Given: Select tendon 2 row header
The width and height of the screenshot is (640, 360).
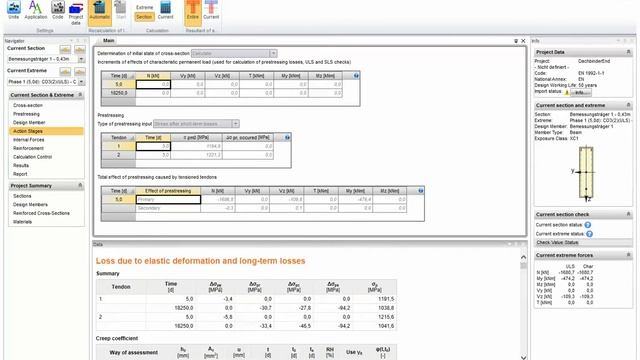Looking at the screenshot, I should tap(118, 155).
